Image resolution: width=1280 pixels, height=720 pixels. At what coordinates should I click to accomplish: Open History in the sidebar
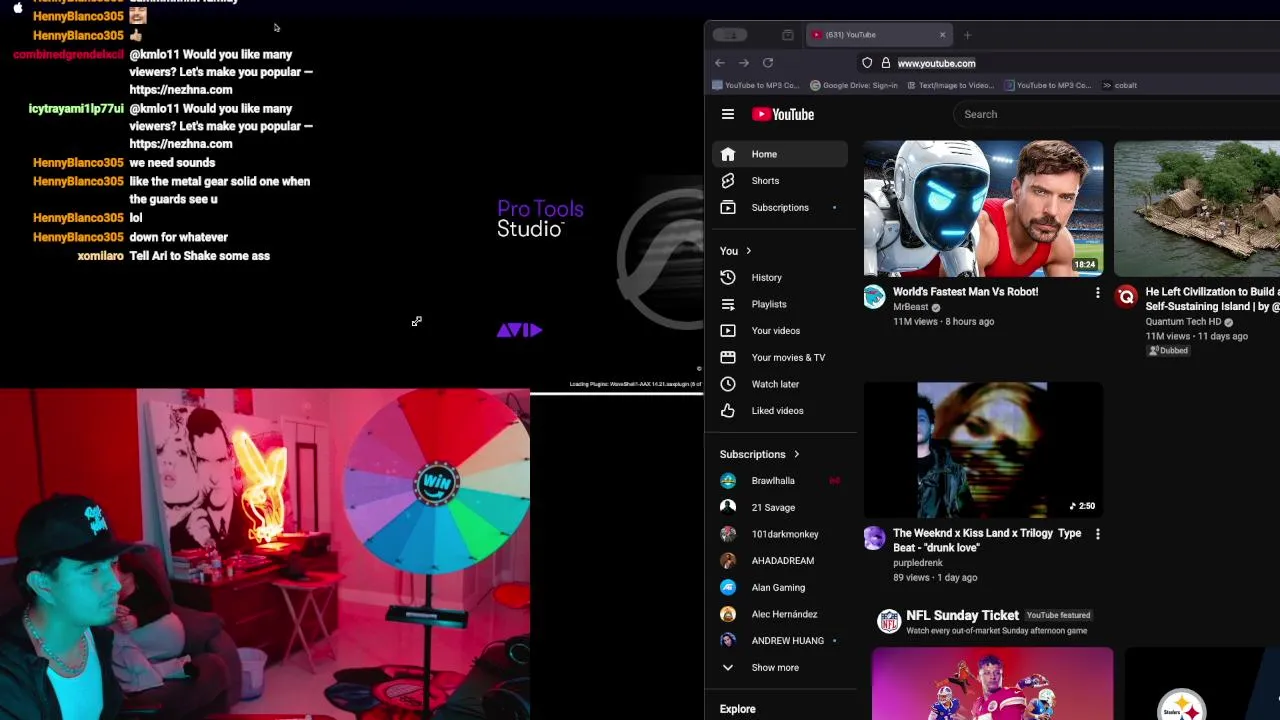780,277
